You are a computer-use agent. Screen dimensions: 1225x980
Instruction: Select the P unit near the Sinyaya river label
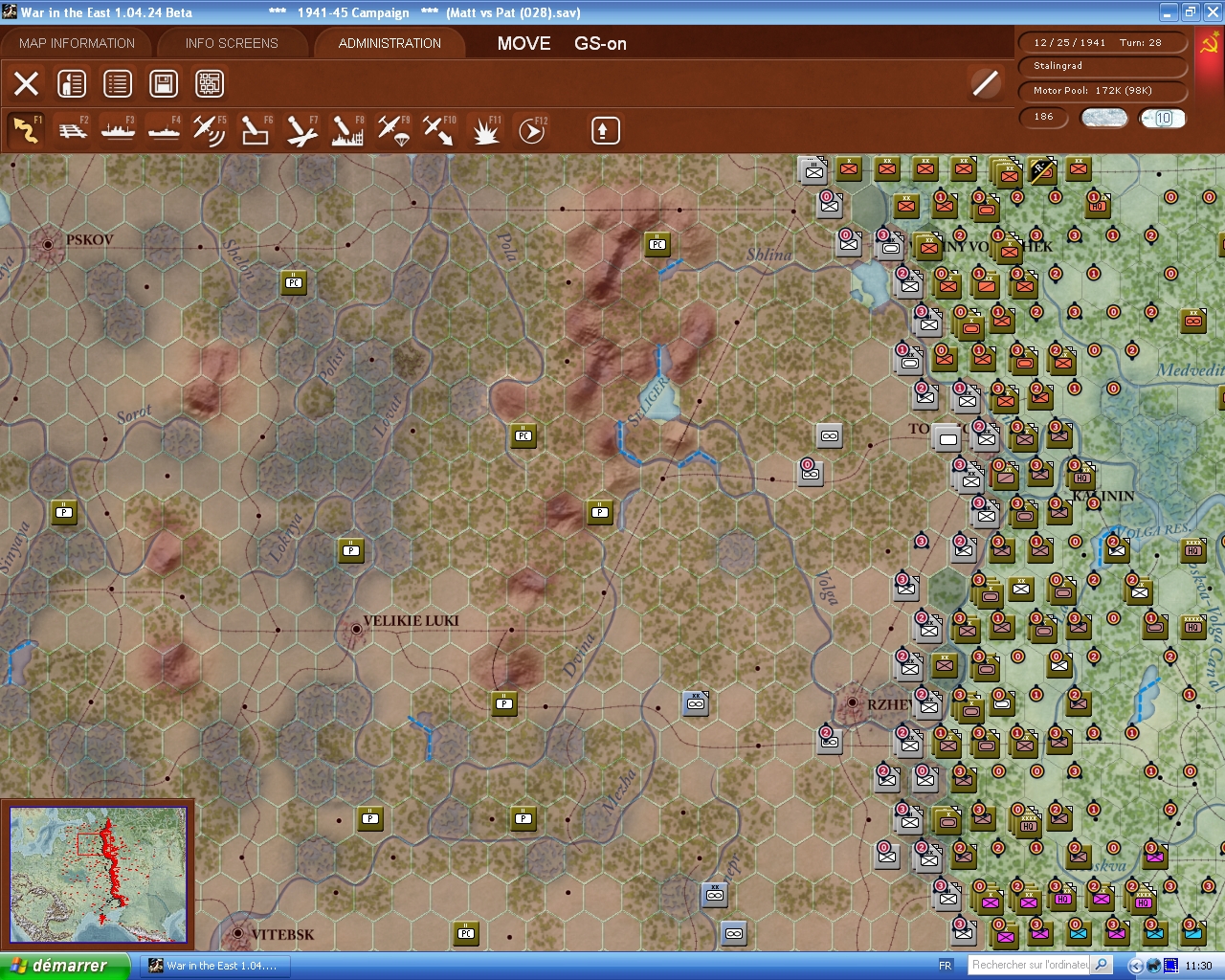pos(64,512)
